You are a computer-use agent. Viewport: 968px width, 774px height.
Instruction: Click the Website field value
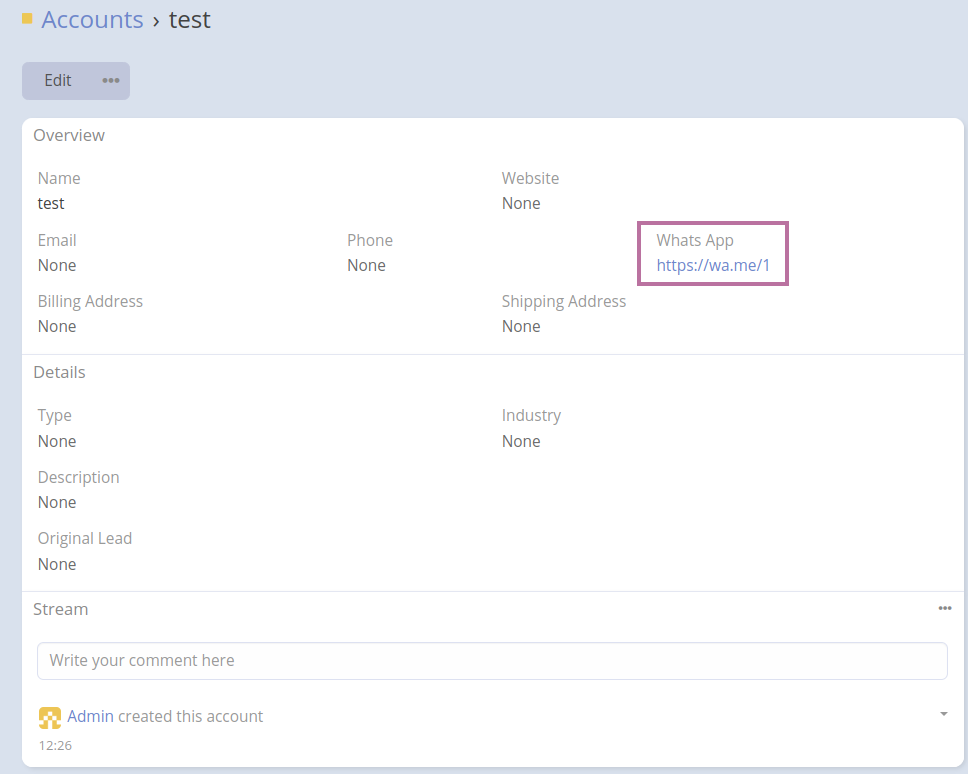point(521,203)
